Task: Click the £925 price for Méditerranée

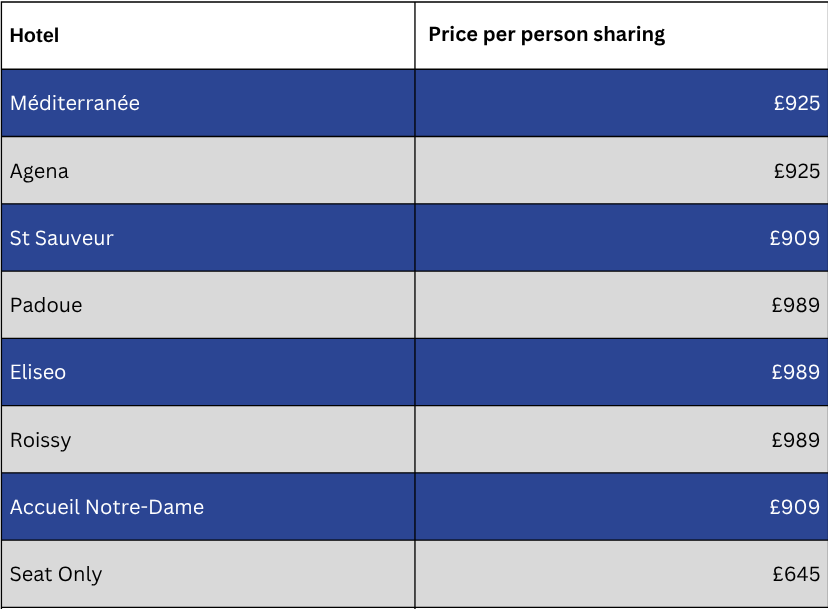Action: click(x=796, y=103)
